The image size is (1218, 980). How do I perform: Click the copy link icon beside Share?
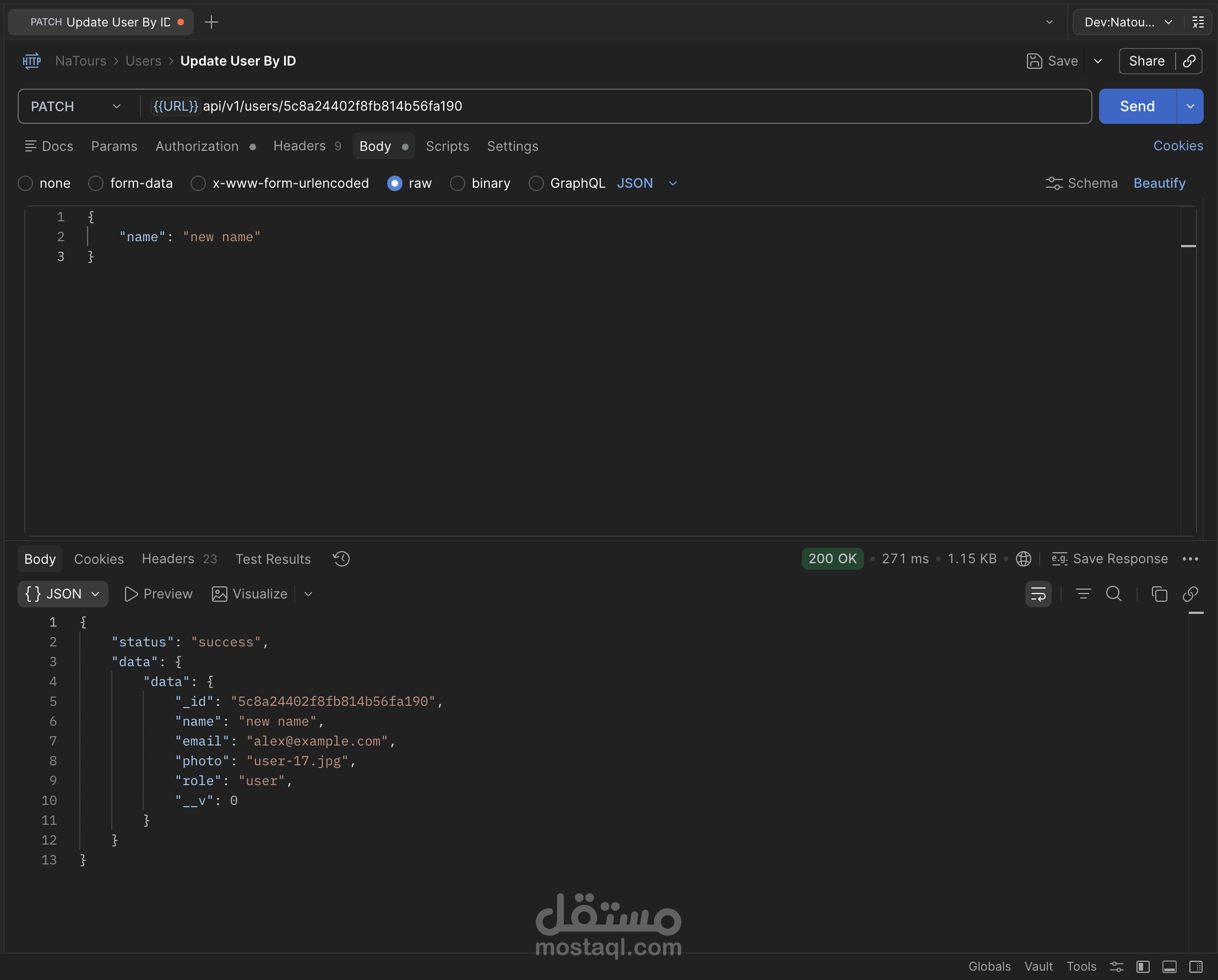1189,61
